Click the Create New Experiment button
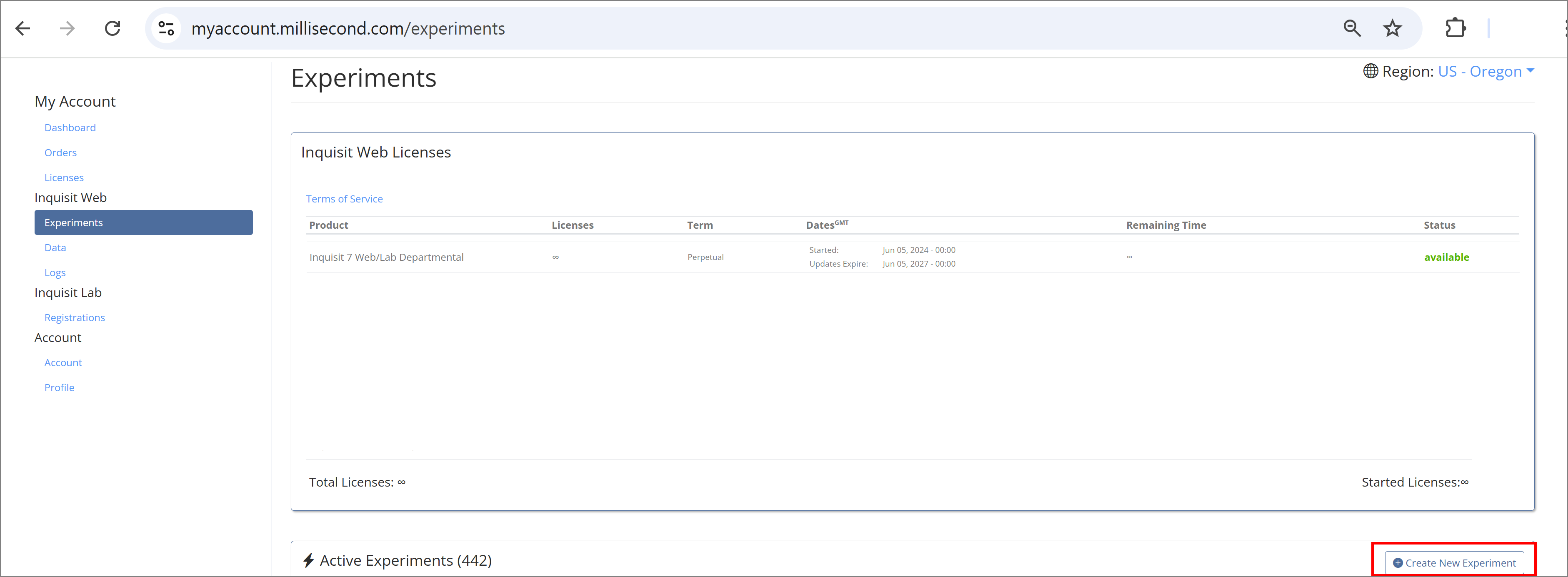 coord(1454,563)
